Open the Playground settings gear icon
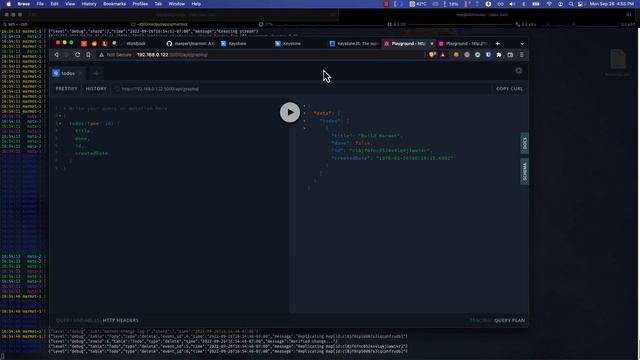This screenshot has width=640, height=360. tap(518, 71)
